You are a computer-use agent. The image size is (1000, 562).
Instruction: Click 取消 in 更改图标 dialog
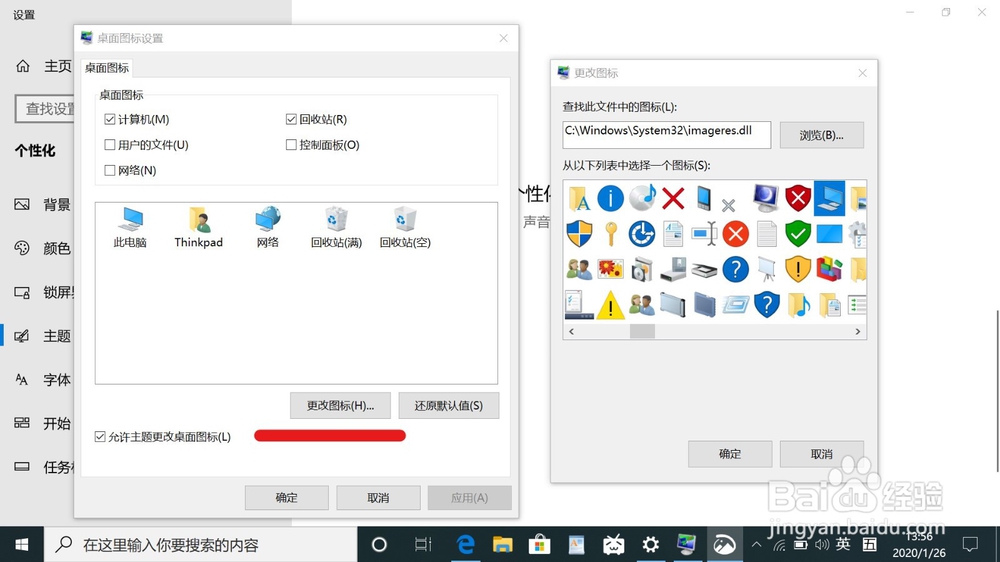click(x=821, y=454)
